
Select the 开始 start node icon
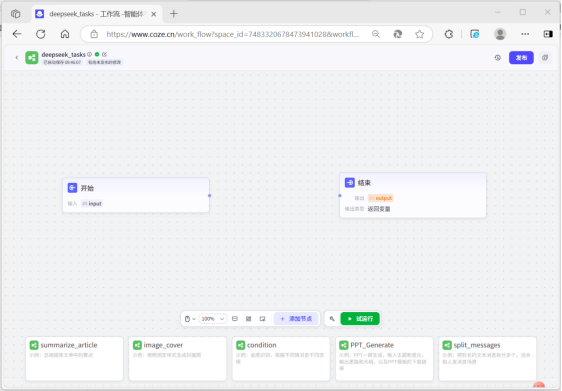(x=72, y=188)
